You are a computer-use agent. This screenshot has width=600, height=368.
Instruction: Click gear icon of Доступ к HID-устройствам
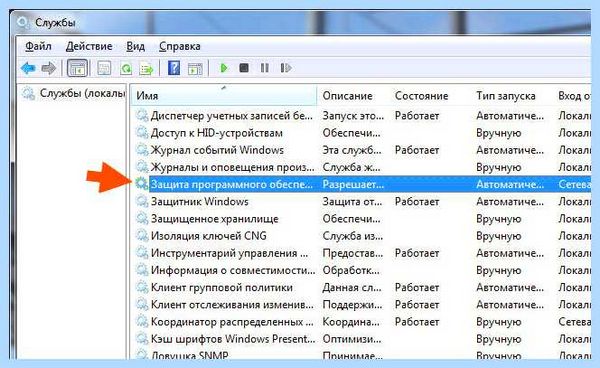142,132
